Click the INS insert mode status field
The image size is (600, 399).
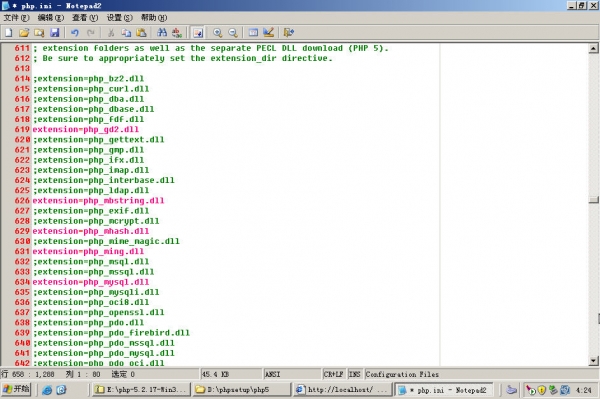[x=354, y=374]
